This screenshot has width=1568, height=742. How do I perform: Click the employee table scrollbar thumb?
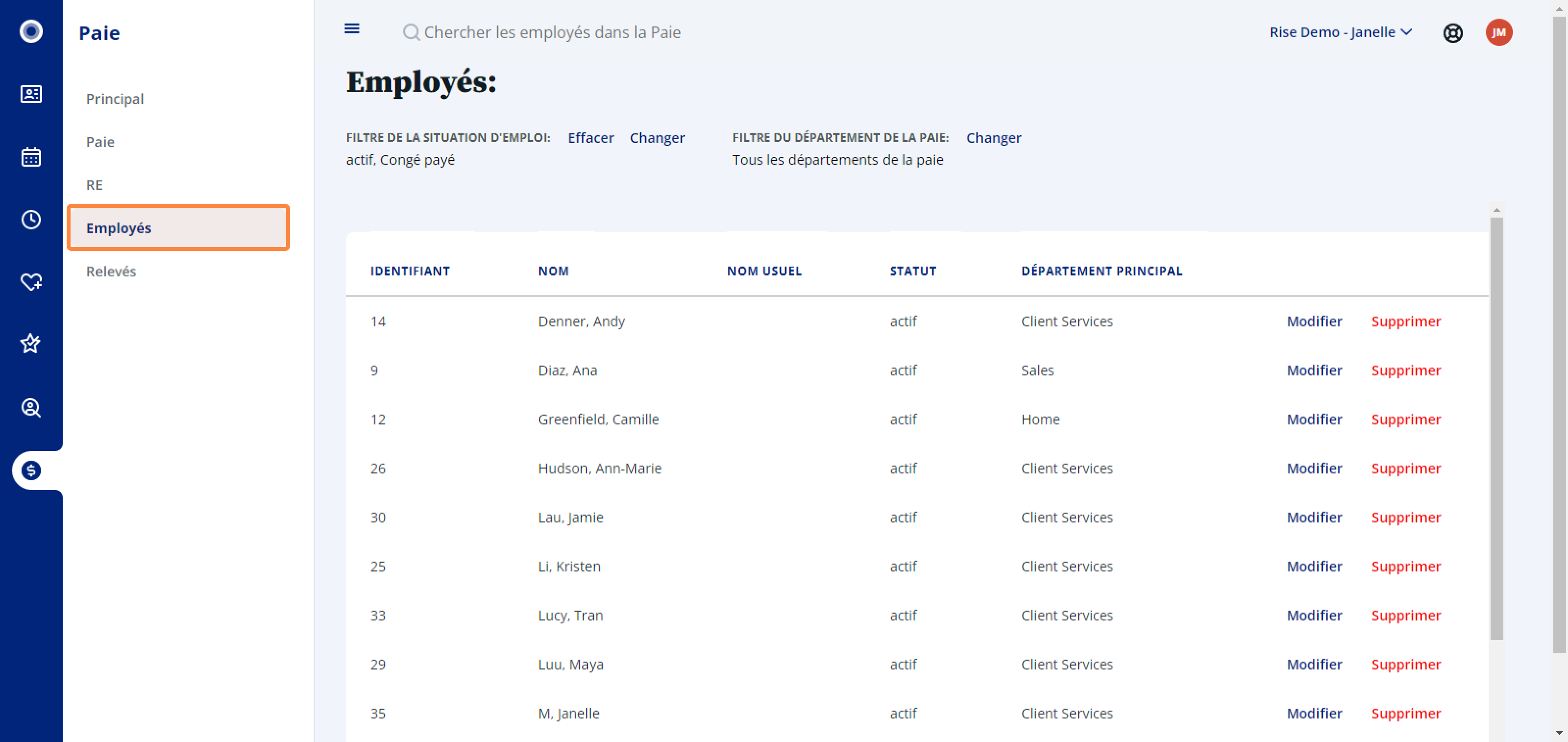[x=1496, y=428]
